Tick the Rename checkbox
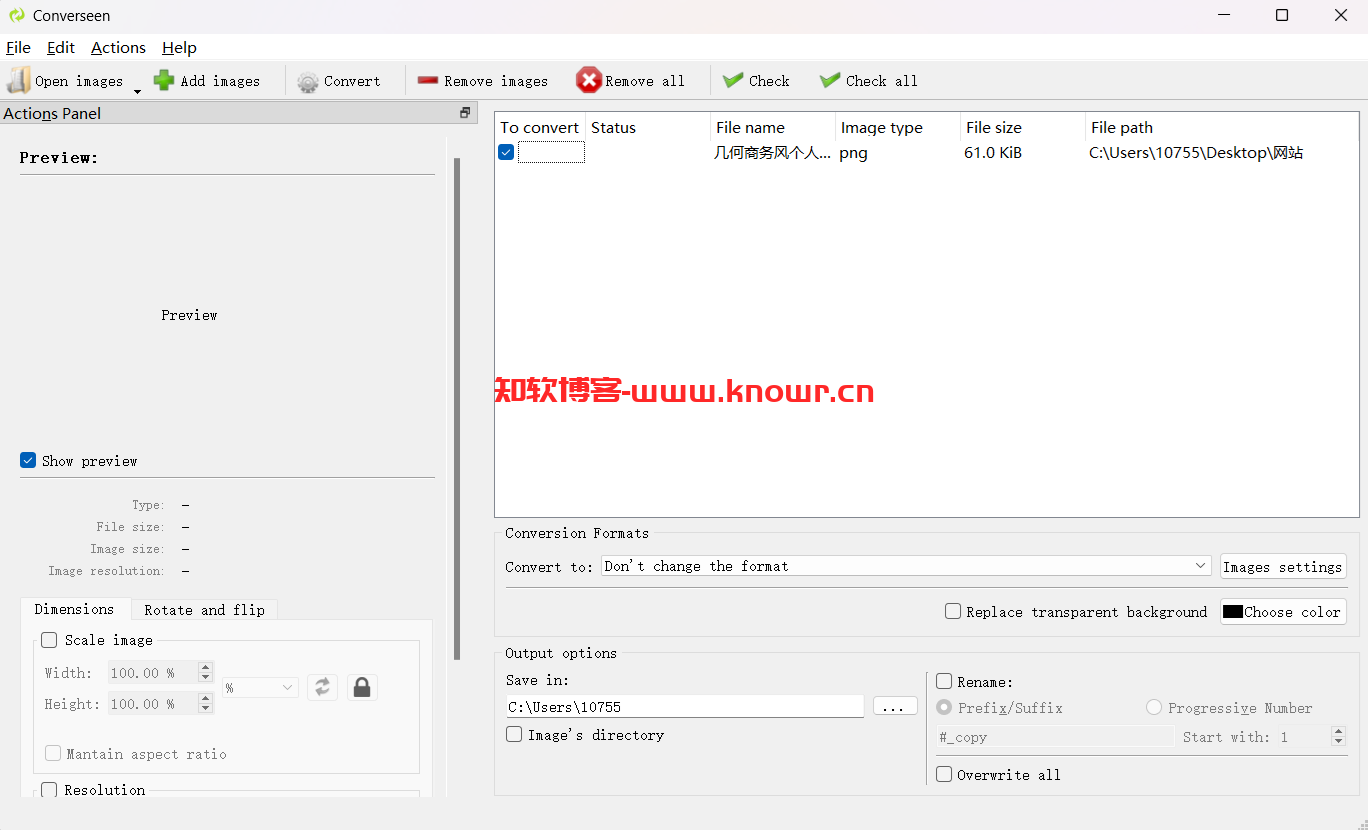1368x830 pixels. point(944,681)
